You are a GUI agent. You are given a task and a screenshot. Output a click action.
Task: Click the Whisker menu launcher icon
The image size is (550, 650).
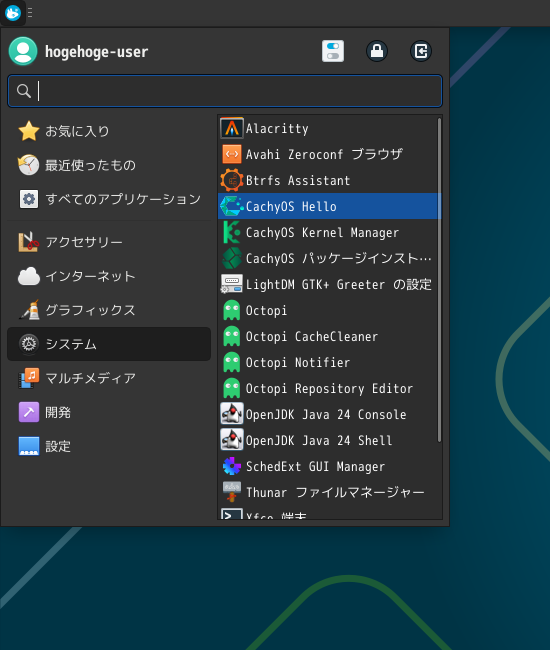click(x=13, y=13)
